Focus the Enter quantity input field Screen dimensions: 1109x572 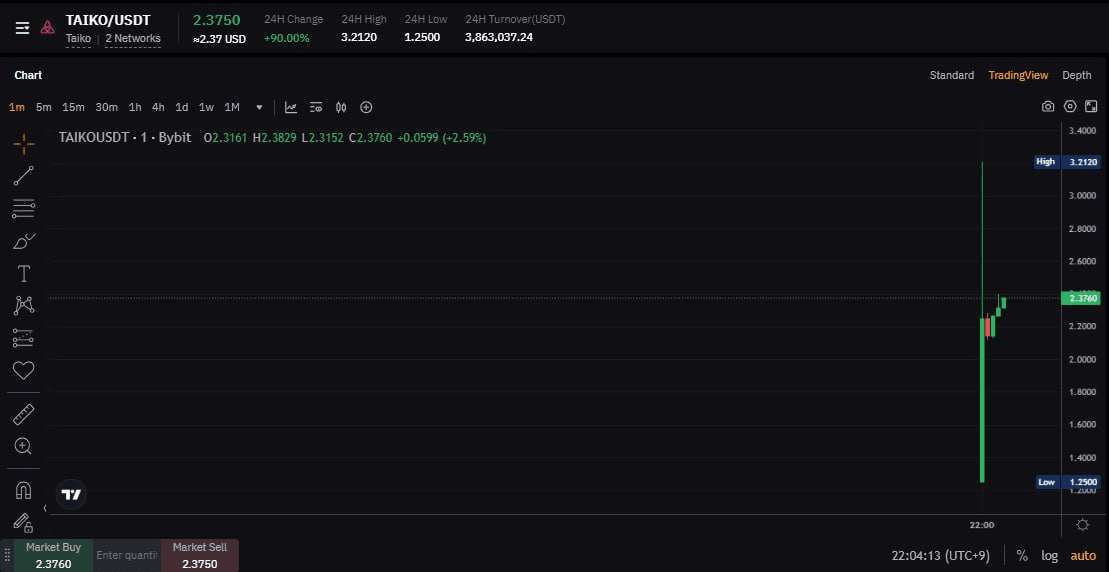tap(127, 556)
